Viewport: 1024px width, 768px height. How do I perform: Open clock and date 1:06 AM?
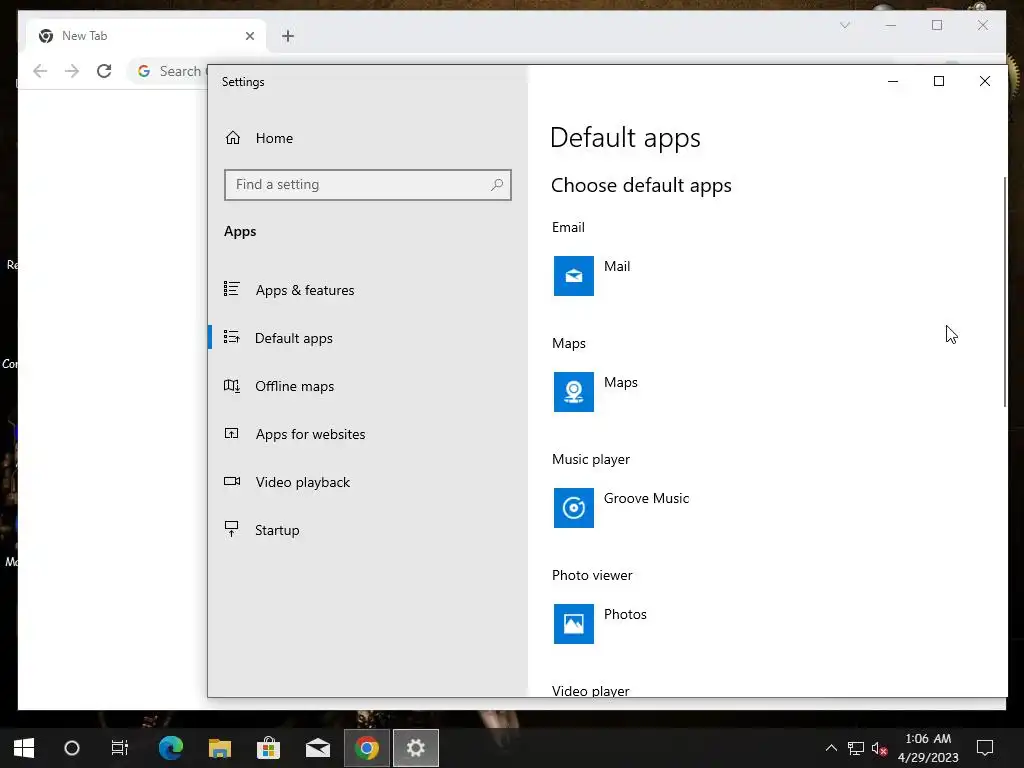click(928, 748)
